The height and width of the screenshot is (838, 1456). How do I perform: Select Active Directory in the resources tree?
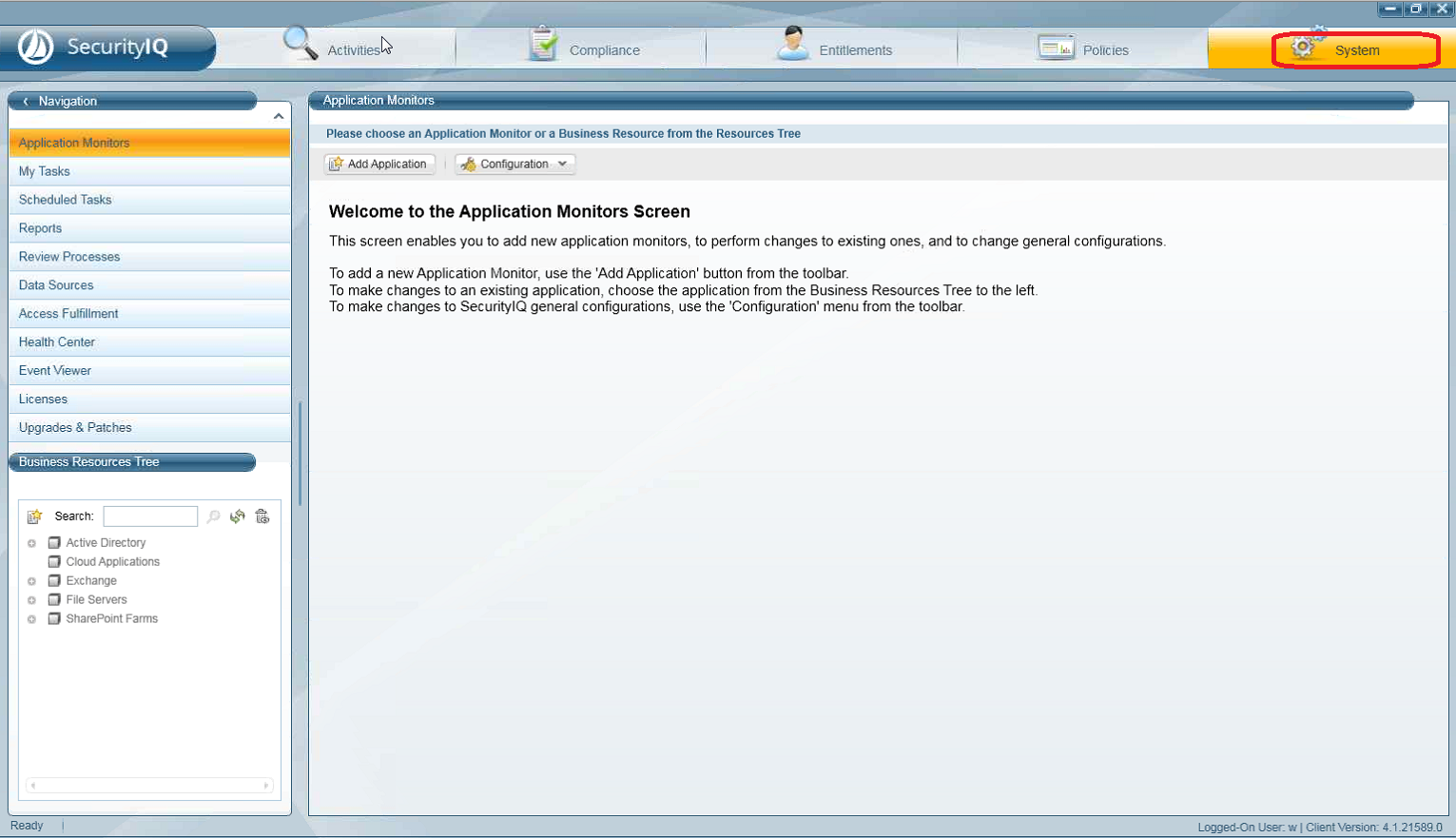tap(106, 543)
